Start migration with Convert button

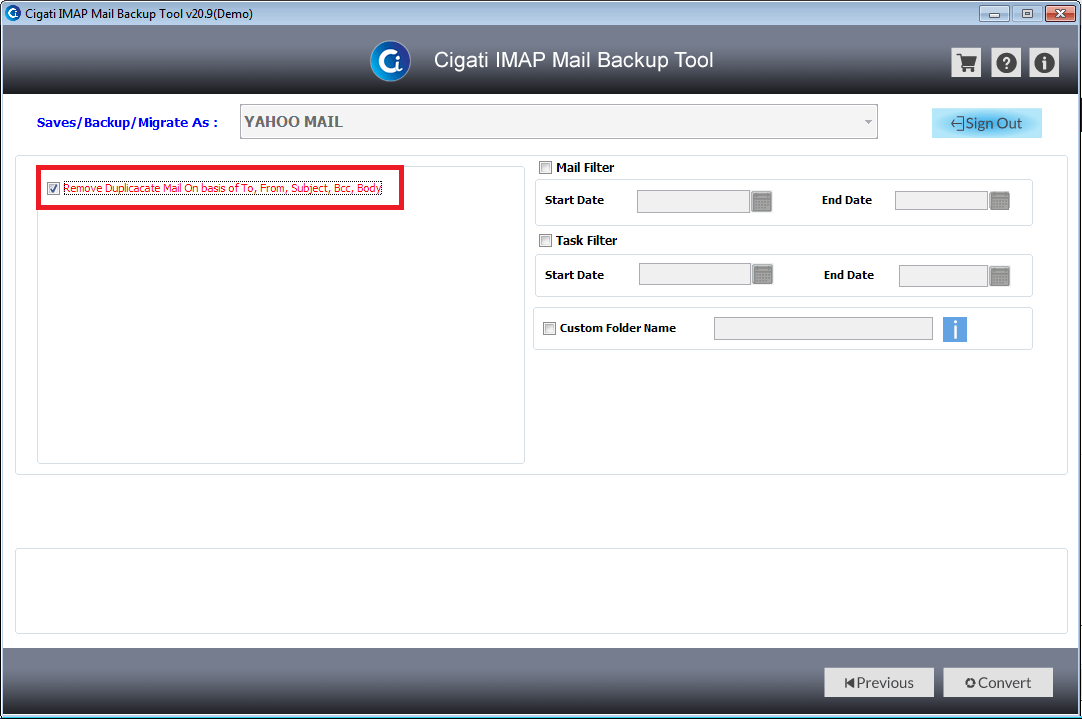tap(998, 682)
